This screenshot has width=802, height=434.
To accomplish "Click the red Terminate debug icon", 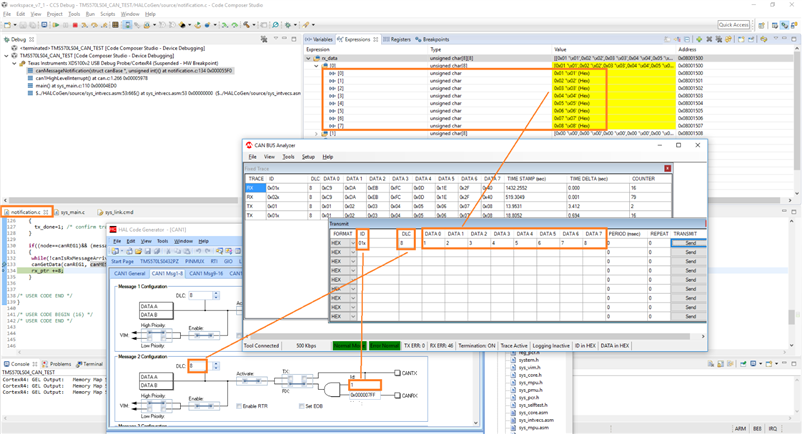I will point(75,25).
